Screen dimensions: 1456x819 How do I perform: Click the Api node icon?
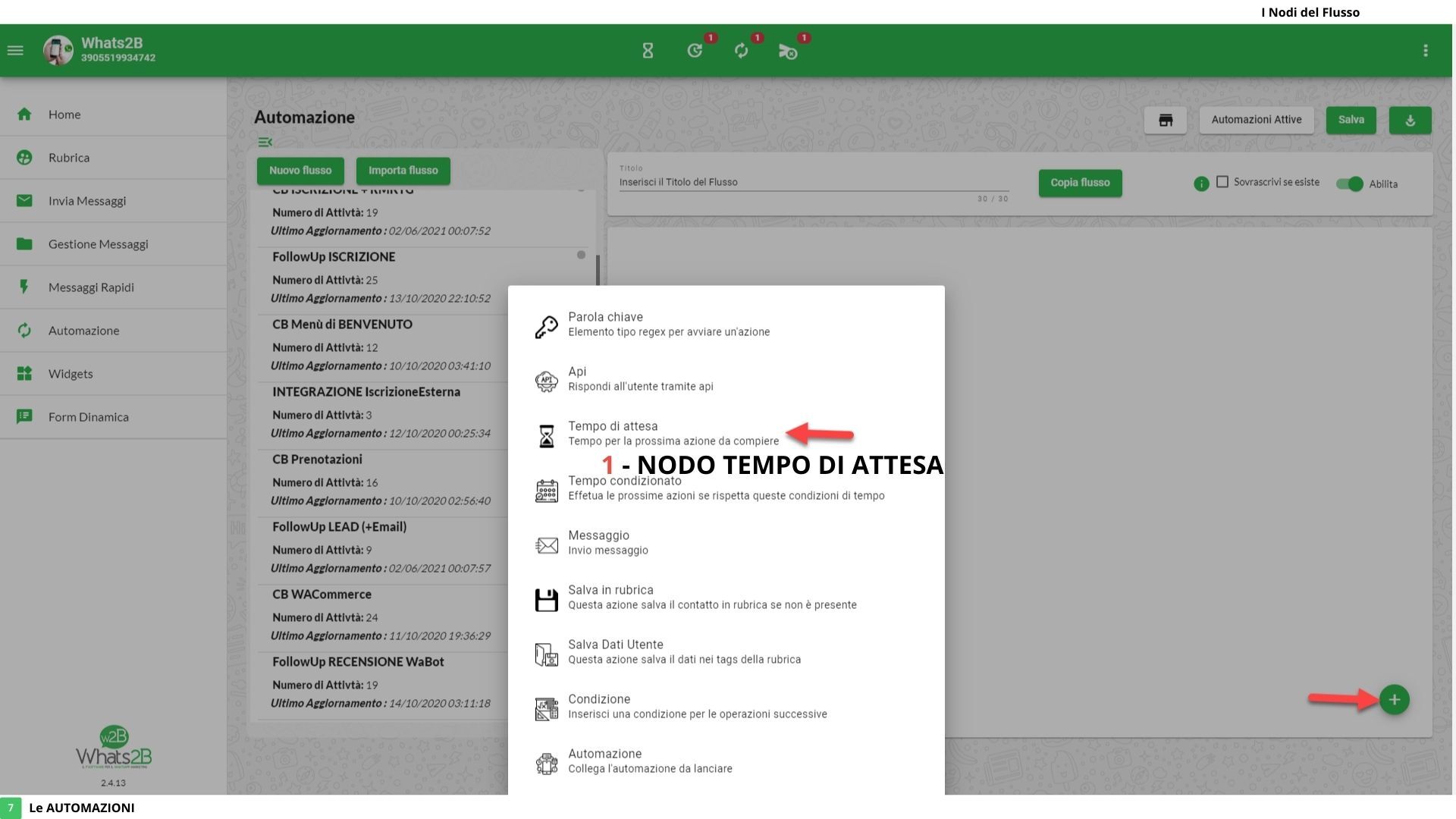coord(546,381)
